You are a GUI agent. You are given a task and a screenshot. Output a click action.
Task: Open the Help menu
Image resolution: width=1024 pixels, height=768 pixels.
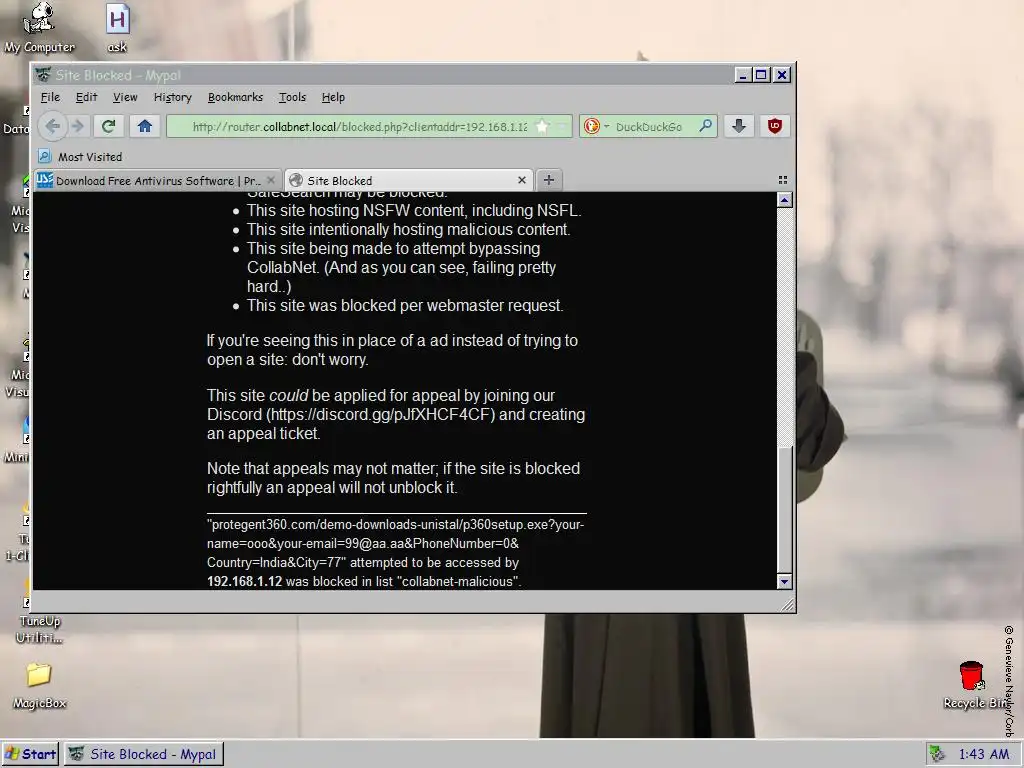point(333,97)
